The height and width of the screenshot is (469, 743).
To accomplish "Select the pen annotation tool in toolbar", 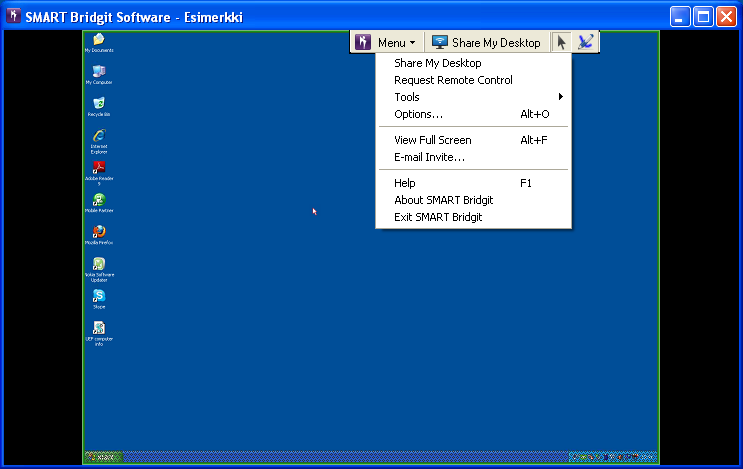I will (x=585, y=42).
